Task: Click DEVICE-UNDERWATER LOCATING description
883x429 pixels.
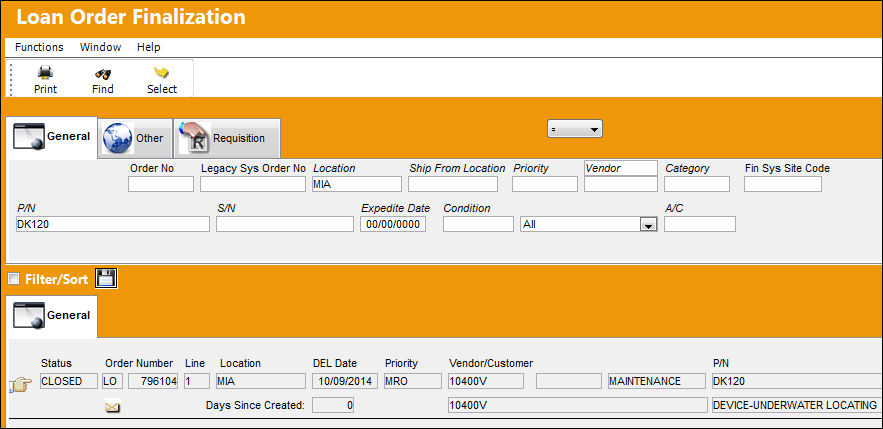Action: click(797, 405)
